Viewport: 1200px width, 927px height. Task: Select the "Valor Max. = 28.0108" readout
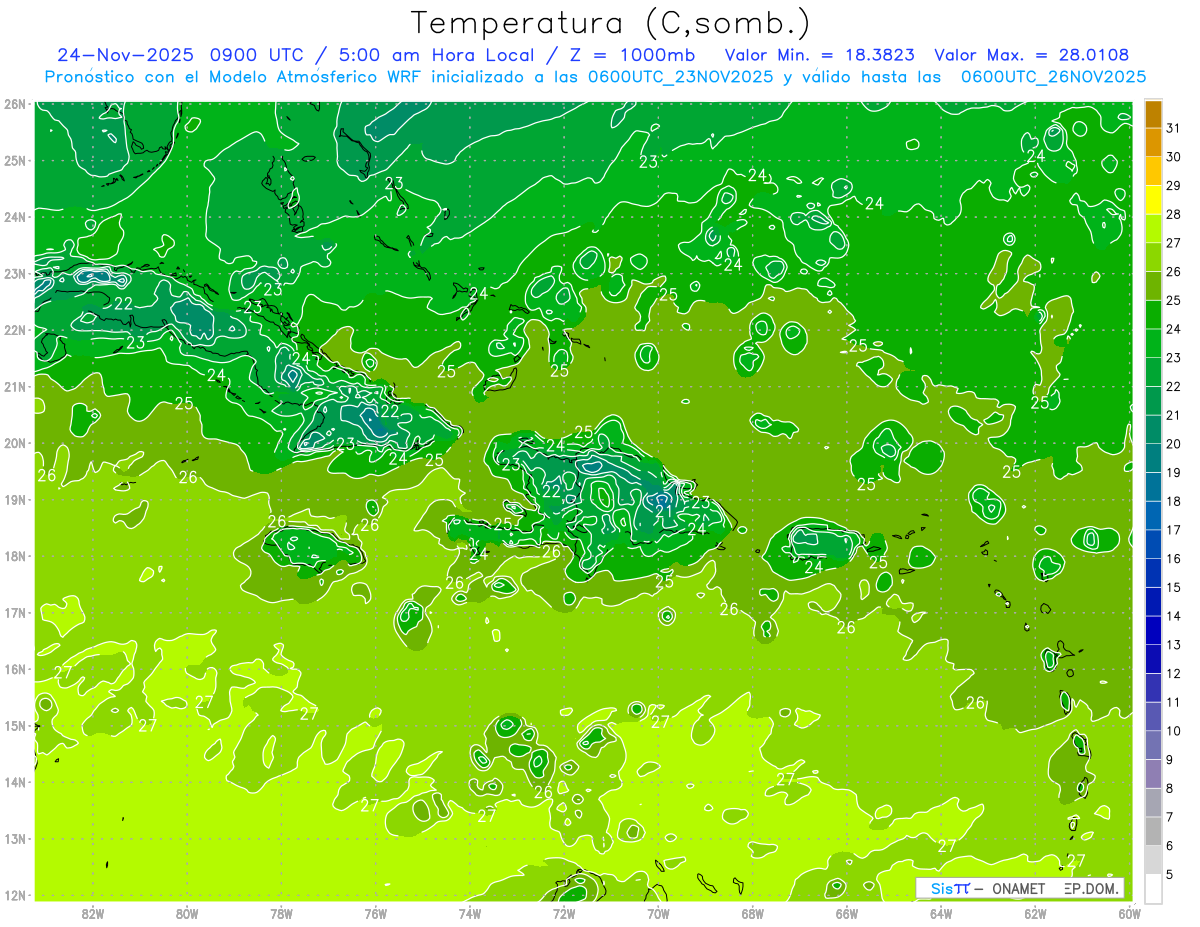tap(1032, 55)
